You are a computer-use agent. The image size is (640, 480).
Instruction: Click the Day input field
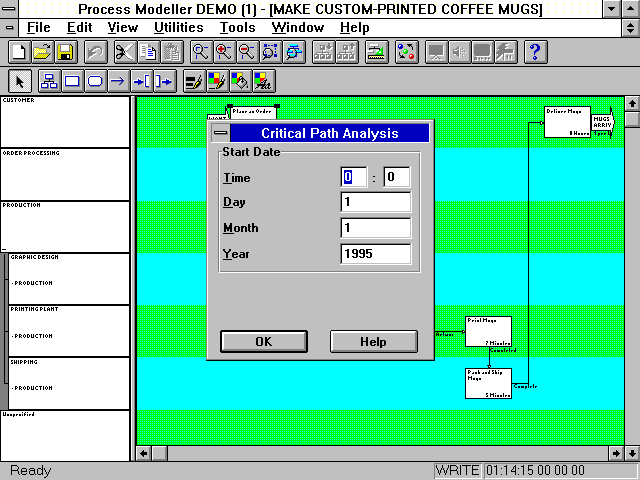[375, 202]
